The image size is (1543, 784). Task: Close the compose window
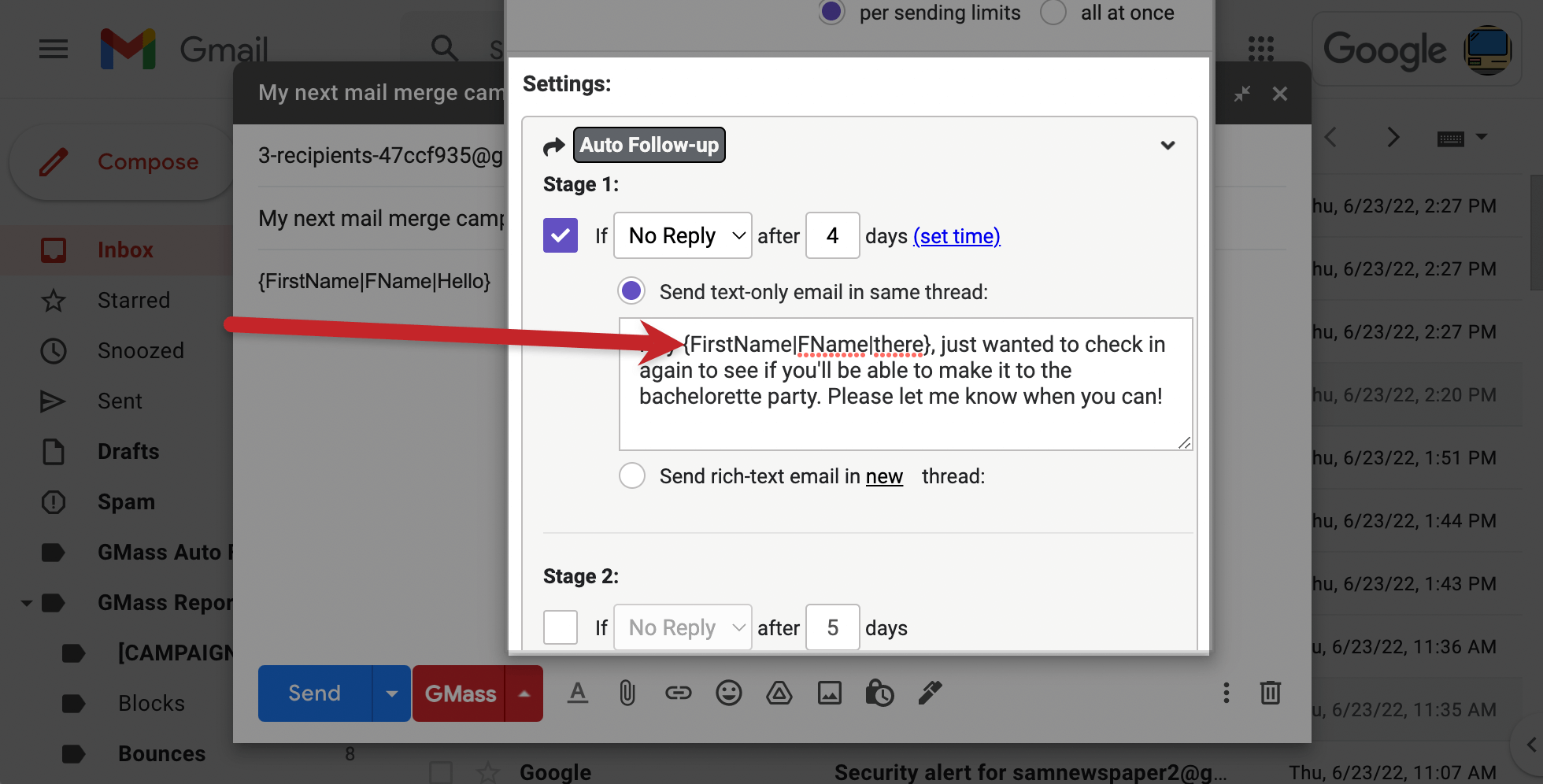click(1280, 94)
